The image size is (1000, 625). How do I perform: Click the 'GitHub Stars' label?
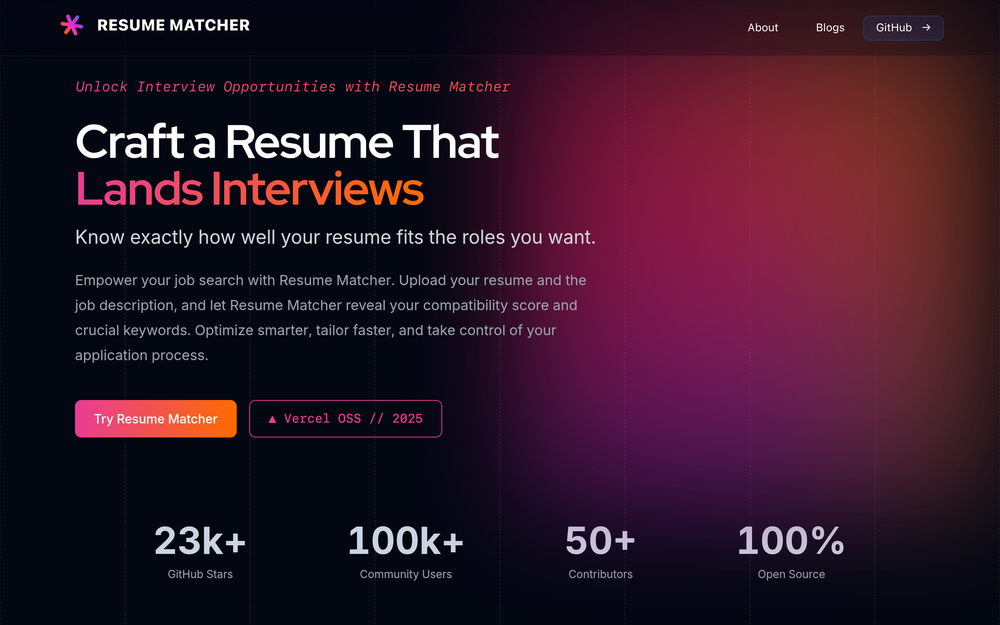pyautogui.click(x=200, y=574)
